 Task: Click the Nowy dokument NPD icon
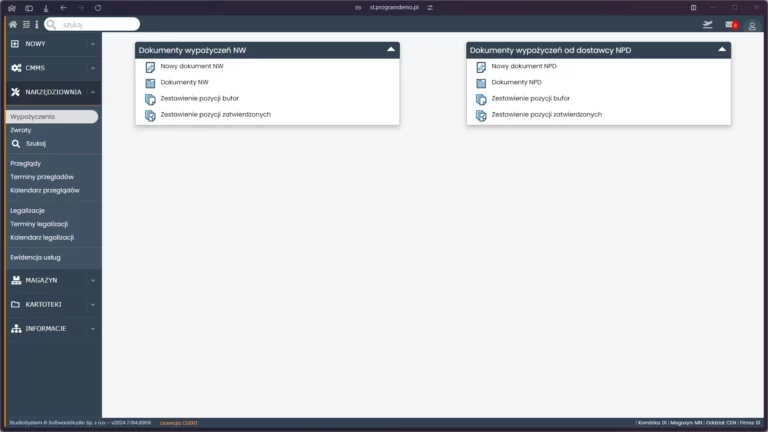[x=481, y=67]
